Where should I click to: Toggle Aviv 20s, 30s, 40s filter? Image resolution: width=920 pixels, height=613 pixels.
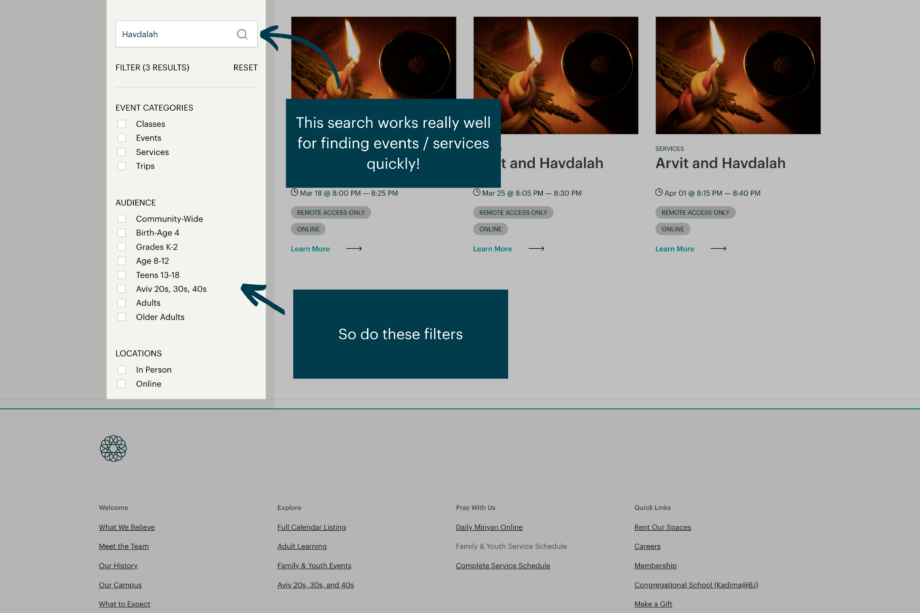pos(121,289)
